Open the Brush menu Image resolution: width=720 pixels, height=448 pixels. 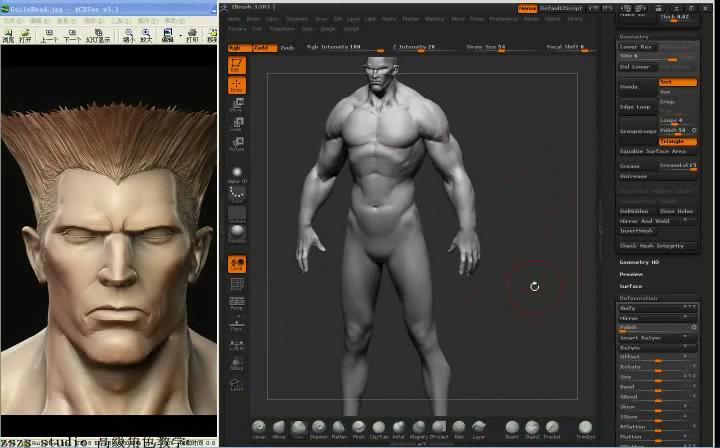253,19
